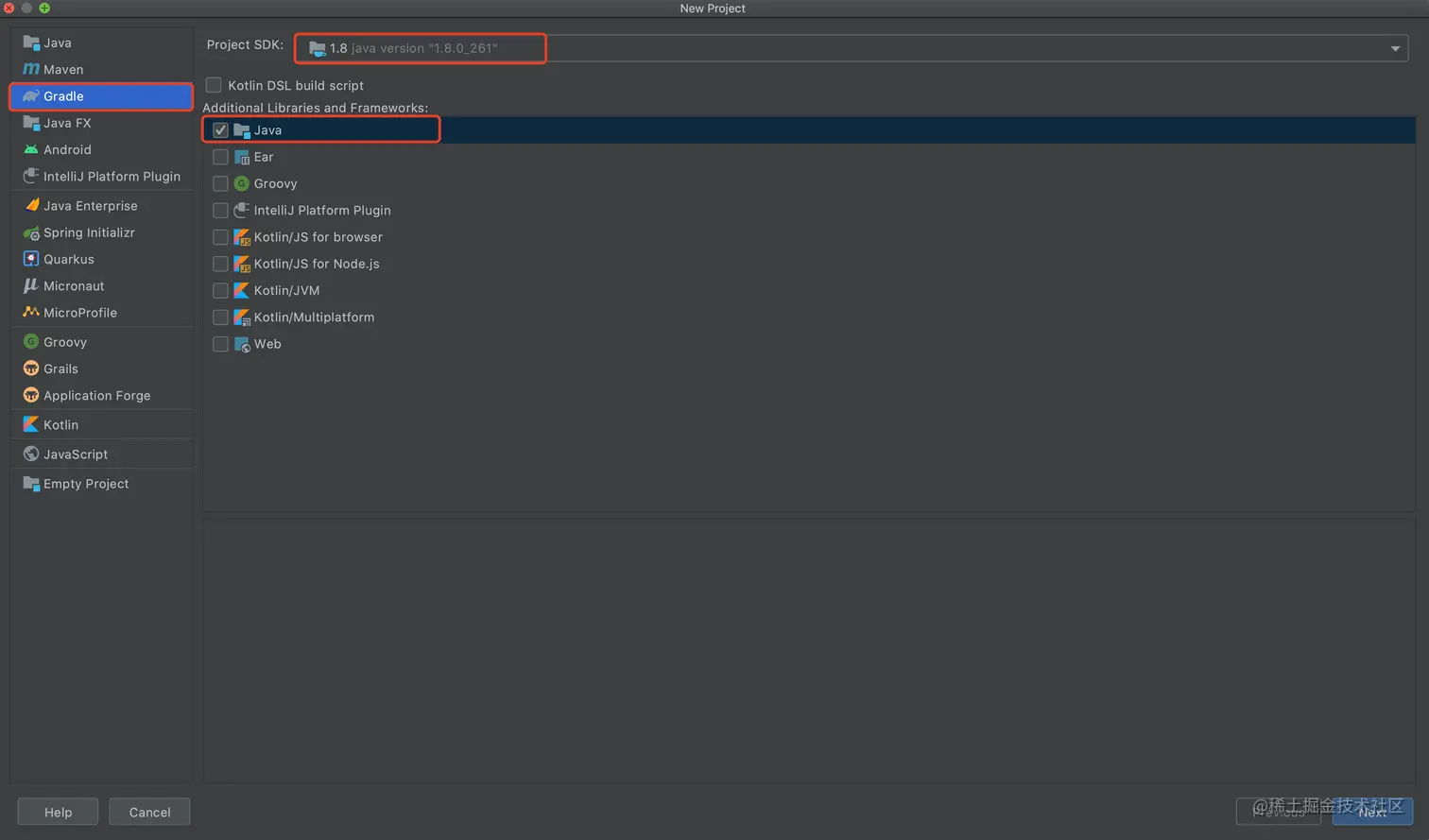Check IntelliJ Platform Plugin framework checkbox
Screen dimensions: 1429x840
pos(220,210)
